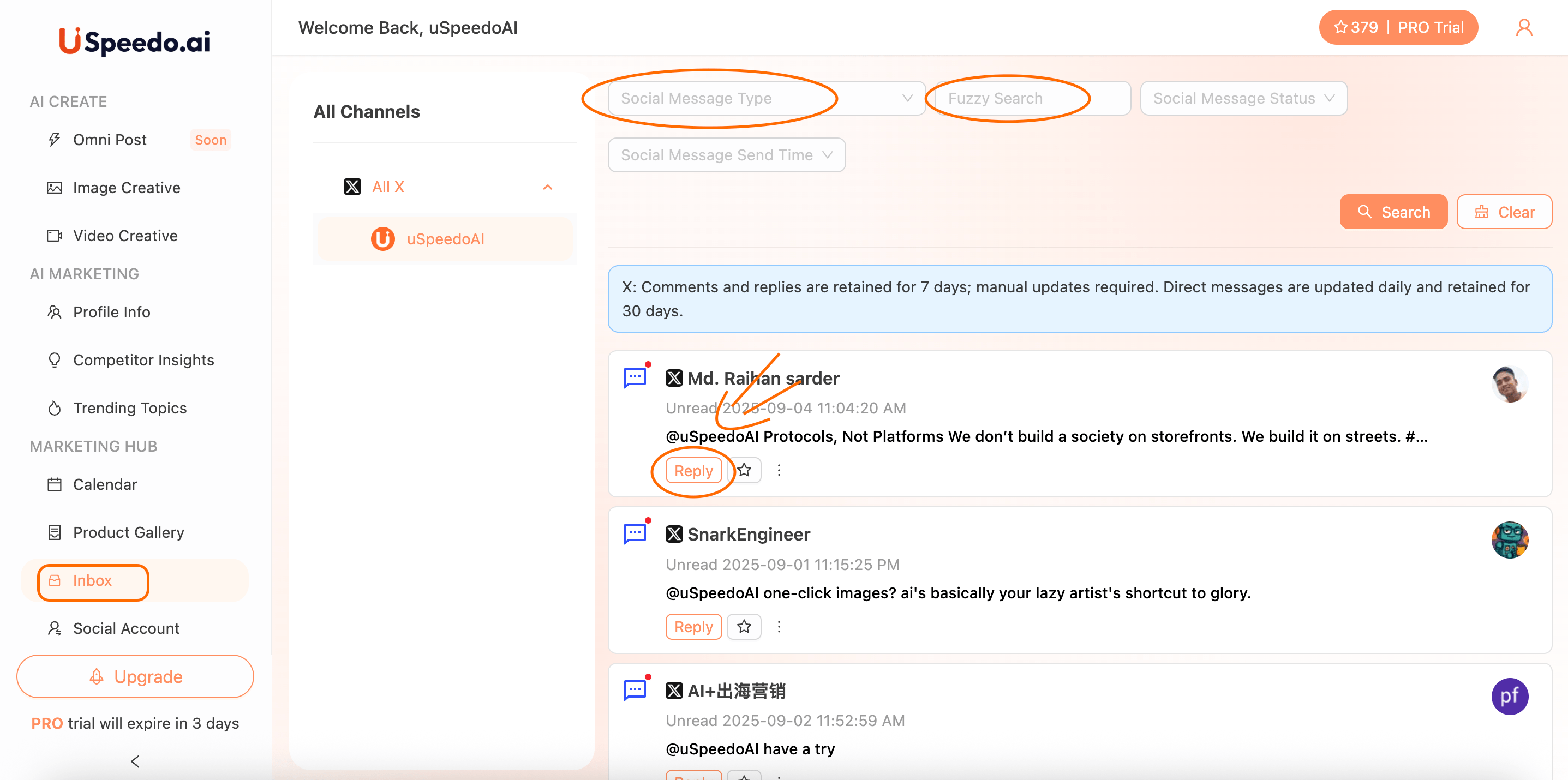Star the AI+出海营销 message
The height and width of the screenshot is (780, 1568).
point(744,778)
